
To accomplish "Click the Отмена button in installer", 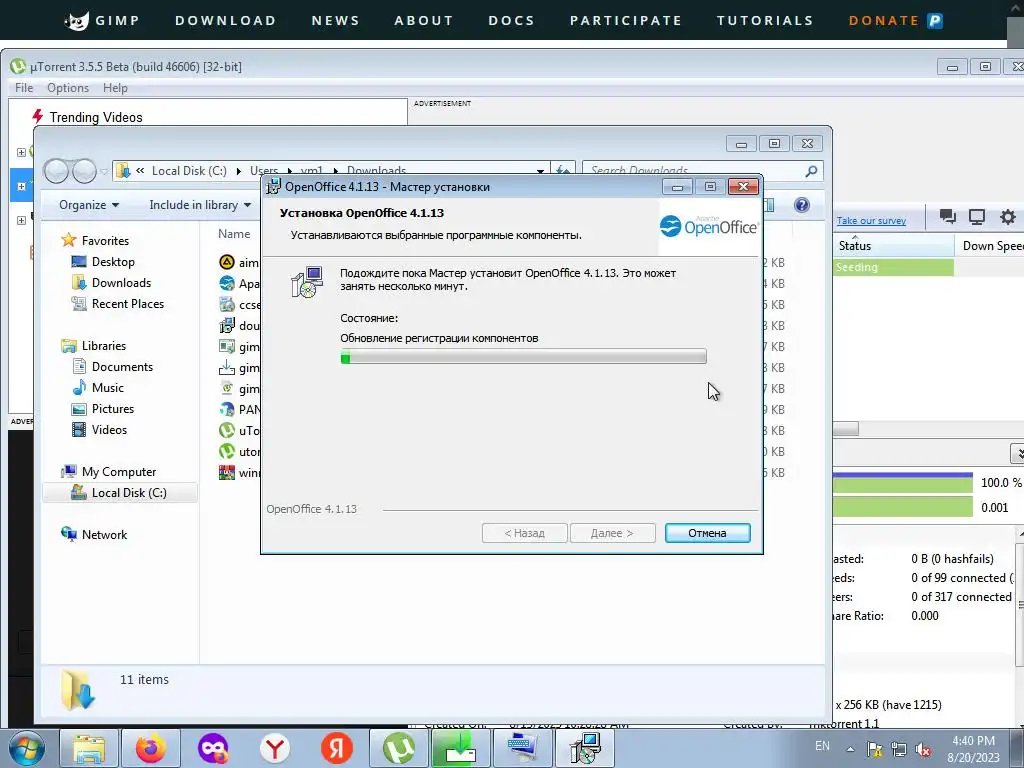I will coord(707,533).
